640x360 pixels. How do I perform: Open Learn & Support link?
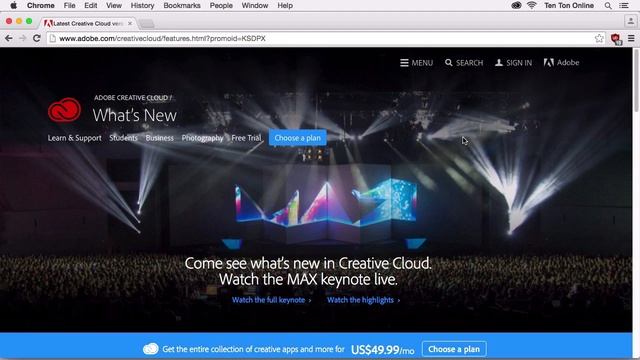[75, 138]
